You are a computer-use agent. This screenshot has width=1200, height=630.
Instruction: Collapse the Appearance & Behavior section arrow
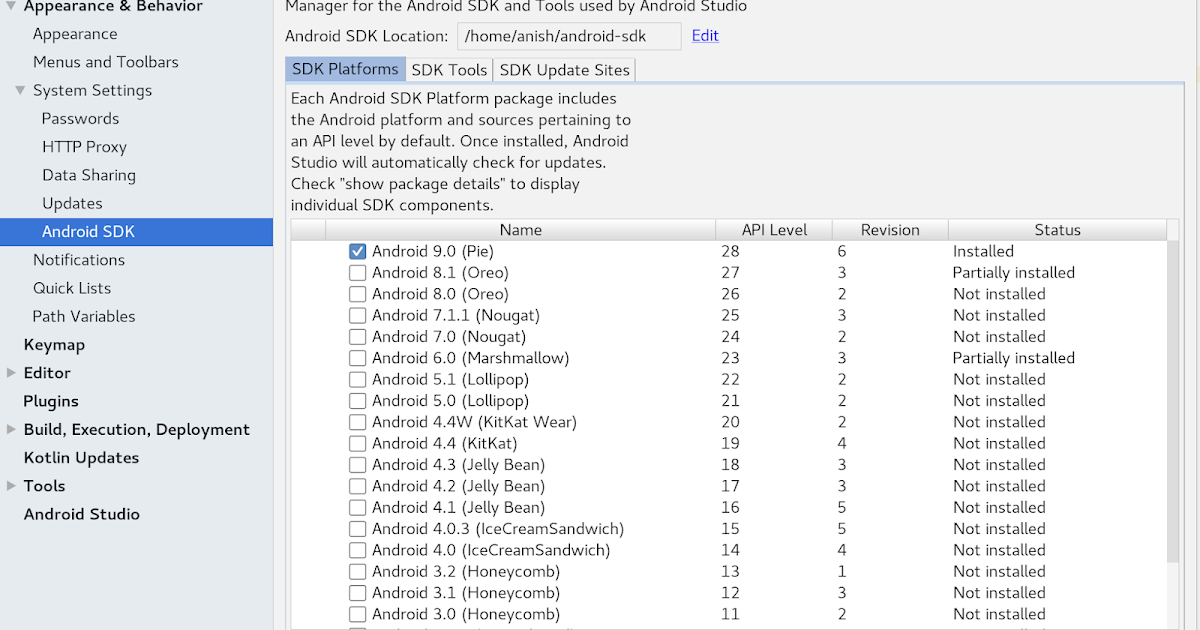click(x=11, y=6)
